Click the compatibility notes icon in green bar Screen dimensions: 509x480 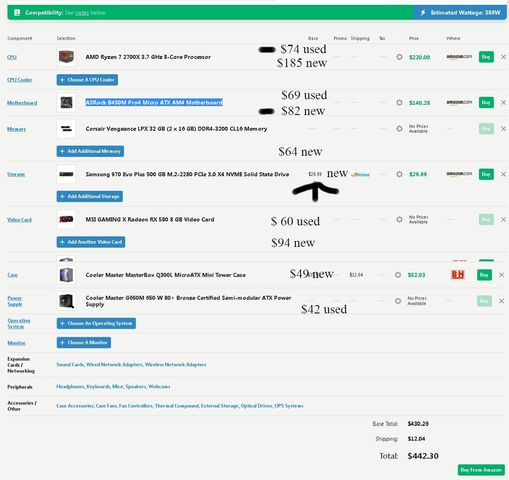[x=17, y=13]
